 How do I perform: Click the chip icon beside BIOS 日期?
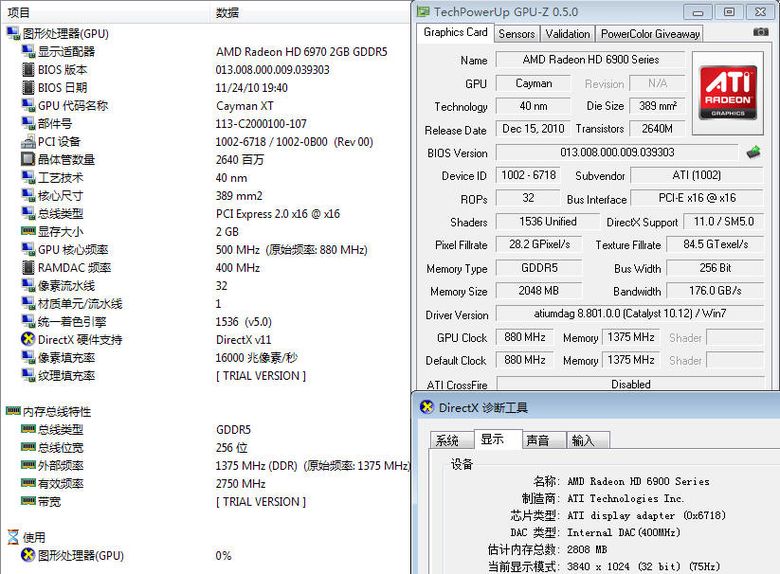(28, 88)
